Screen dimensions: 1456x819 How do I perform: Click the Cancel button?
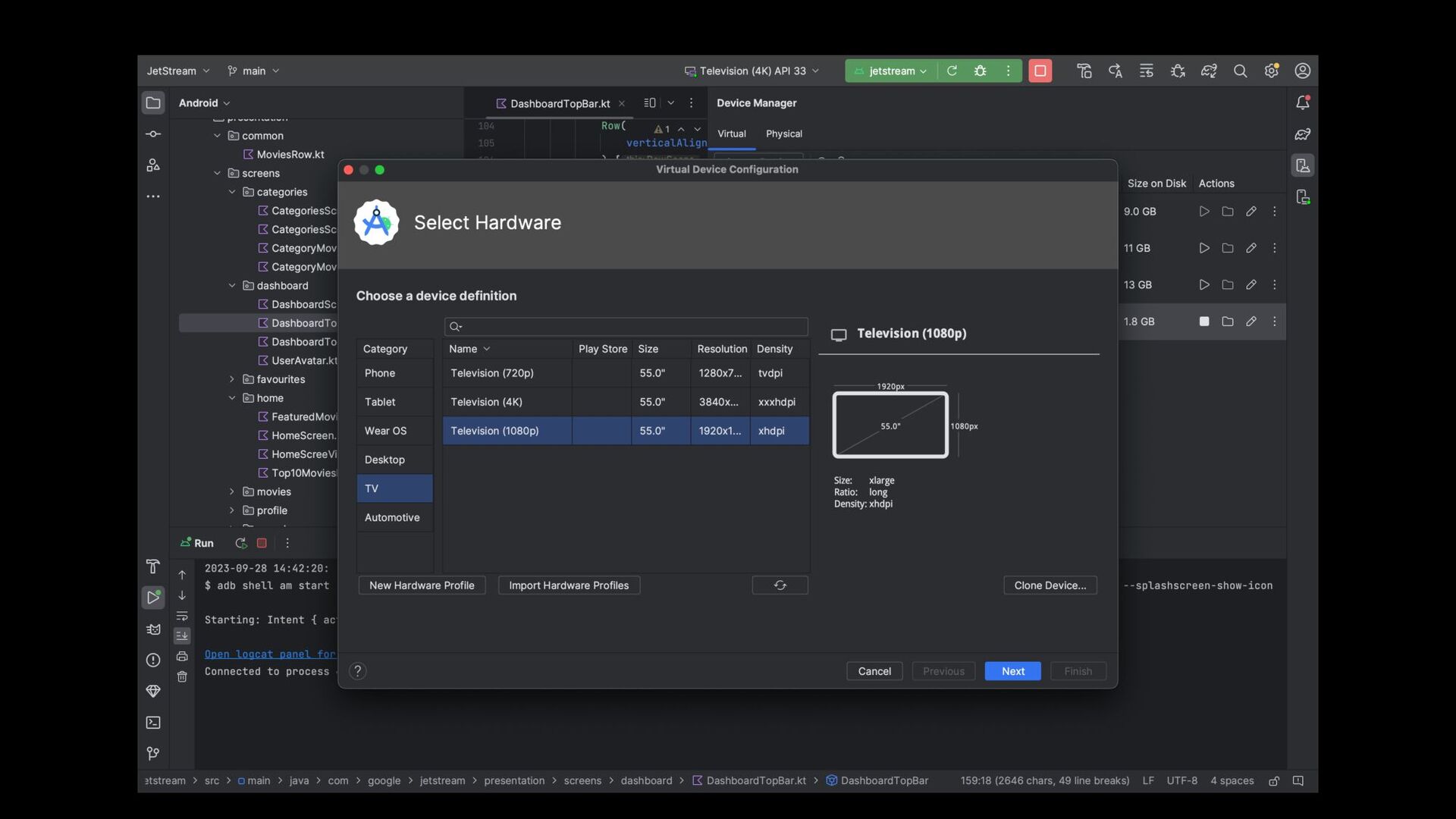[874, 671]
